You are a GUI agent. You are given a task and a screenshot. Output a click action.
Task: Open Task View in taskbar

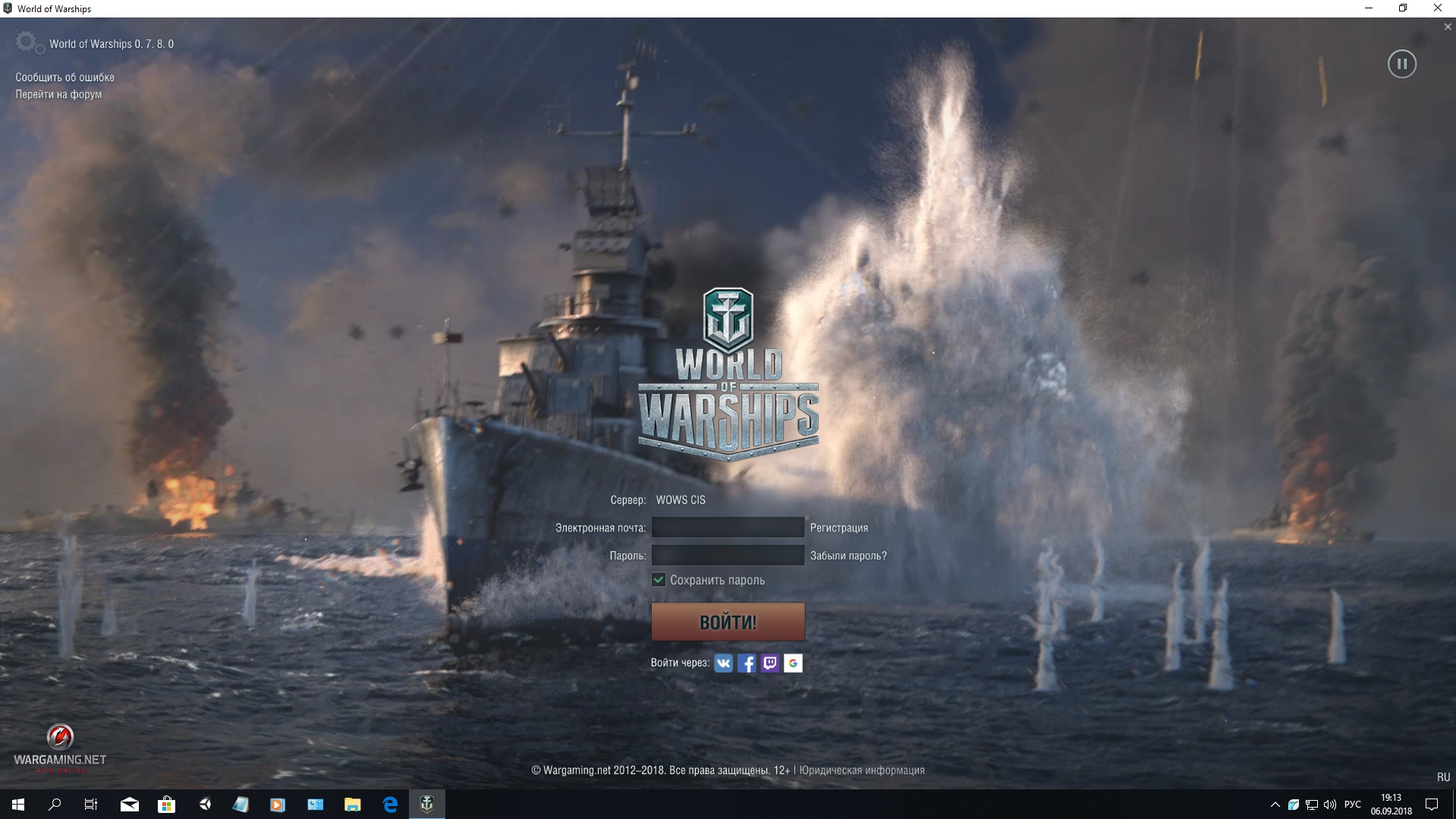(x=91, y=805)
